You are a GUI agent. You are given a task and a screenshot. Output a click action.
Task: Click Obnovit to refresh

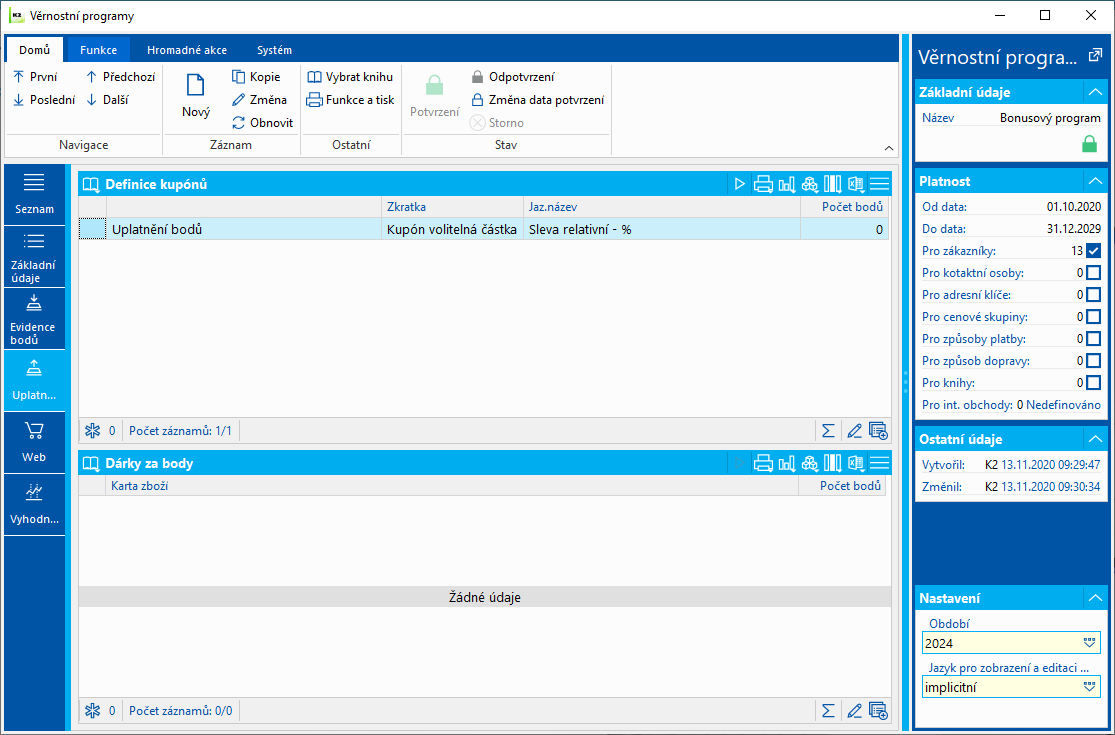[262, 123]
